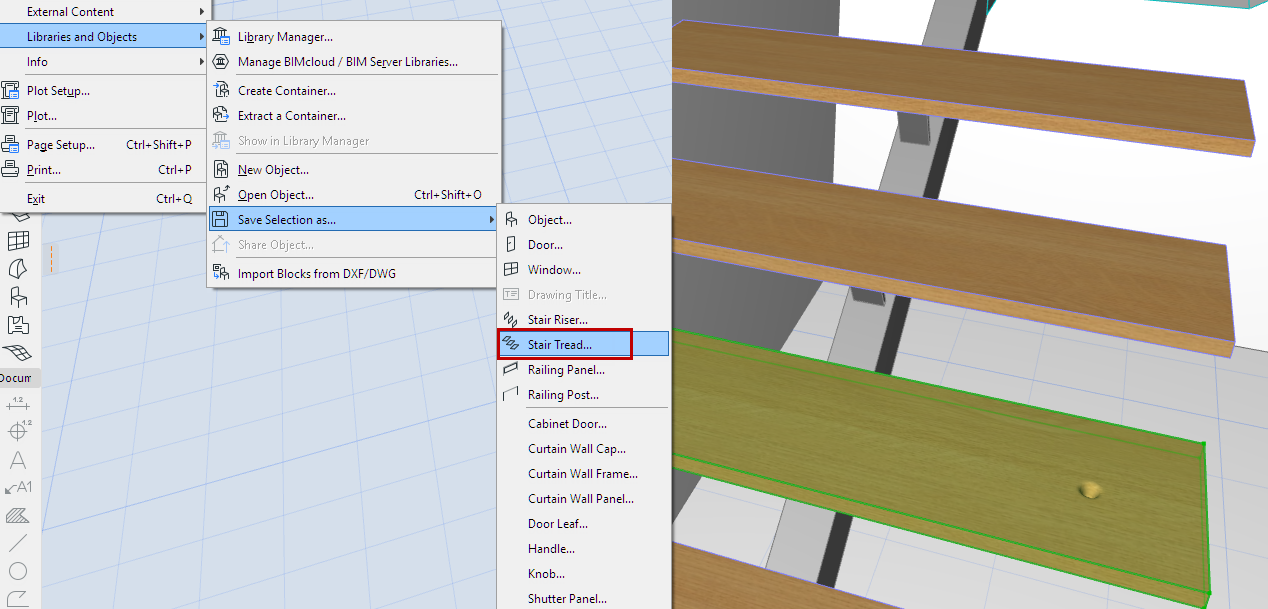Save selection as Curtain Wall Panel
The width and height of the screenshot is (1268, 609).
(x=583, y=499)
